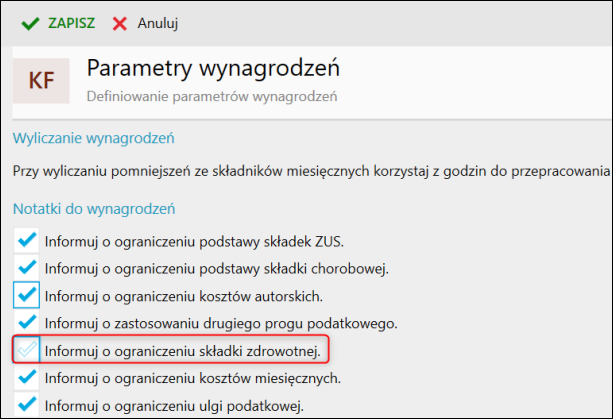613x419 pixels.
Task: Click the label 'Informuj o zastosowaniu drugiego progu podatkowego.'
Action: [x=221, y=324]
